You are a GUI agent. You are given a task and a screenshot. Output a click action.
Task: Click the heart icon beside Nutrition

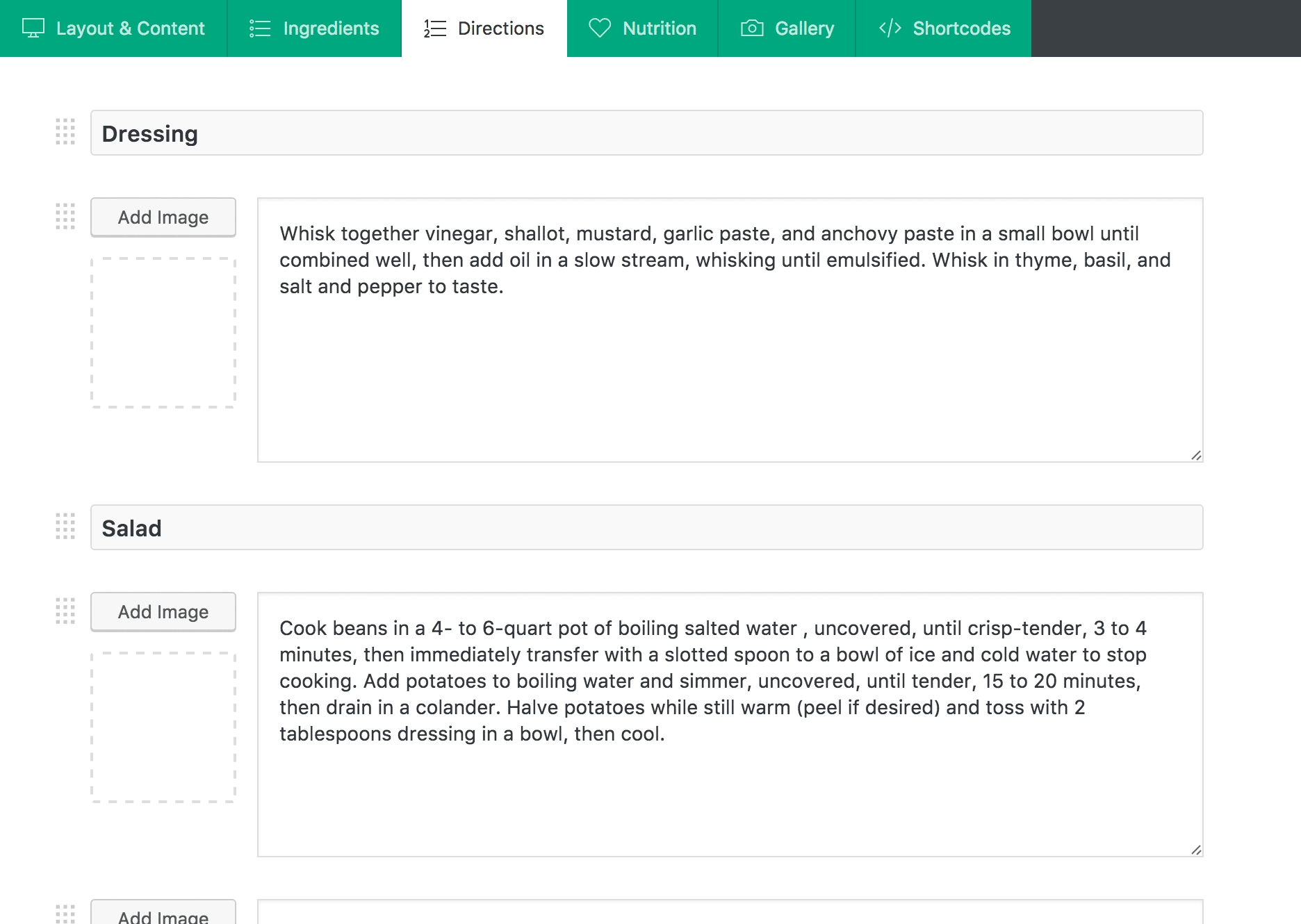[x=599, y=28]
